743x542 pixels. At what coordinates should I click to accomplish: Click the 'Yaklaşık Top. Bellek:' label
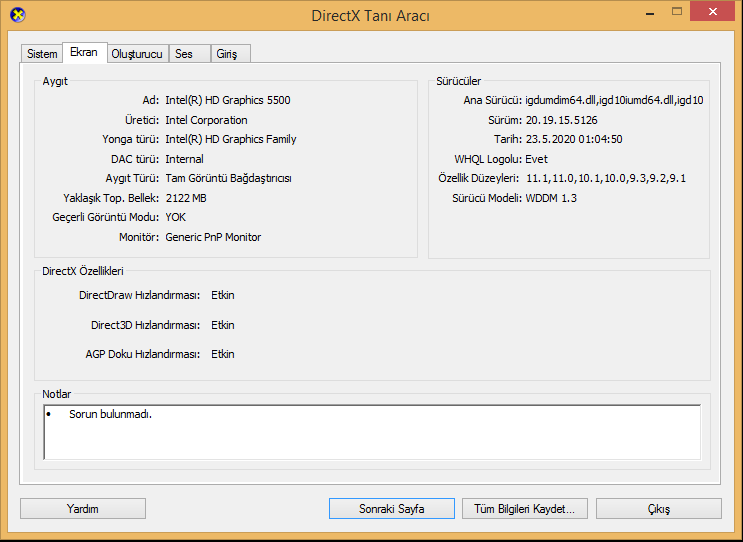[111, 198]
